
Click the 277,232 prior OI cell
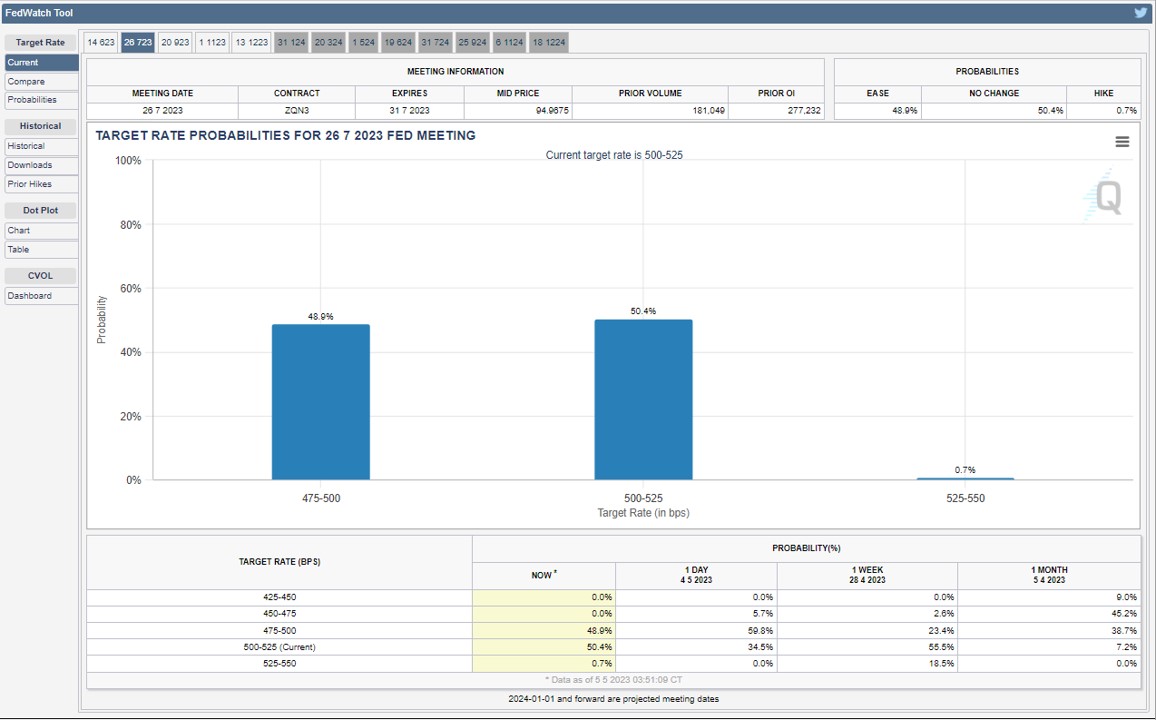(776, 111)
